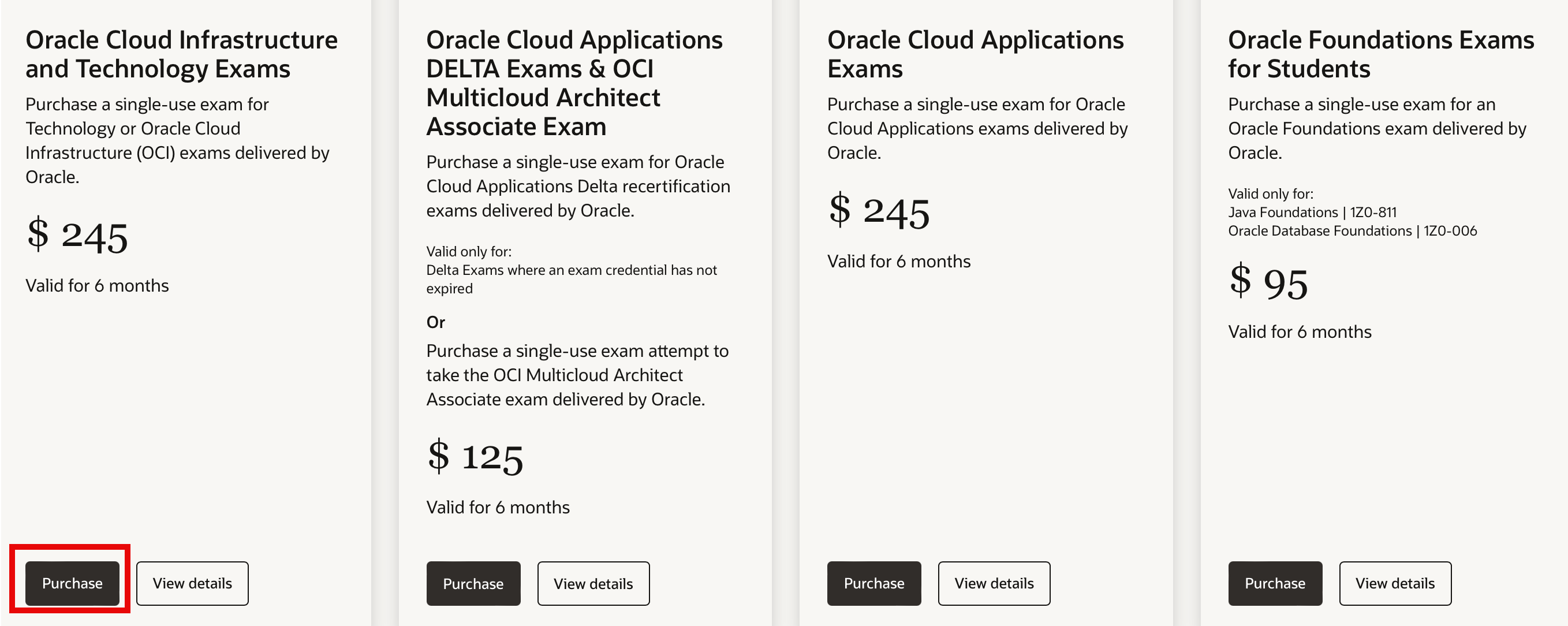Purchase the DELTA Exams & OCI Multicloud exam
This screenshot has width=1568, height=626.
pyautogui.click(x=473, y=583)
